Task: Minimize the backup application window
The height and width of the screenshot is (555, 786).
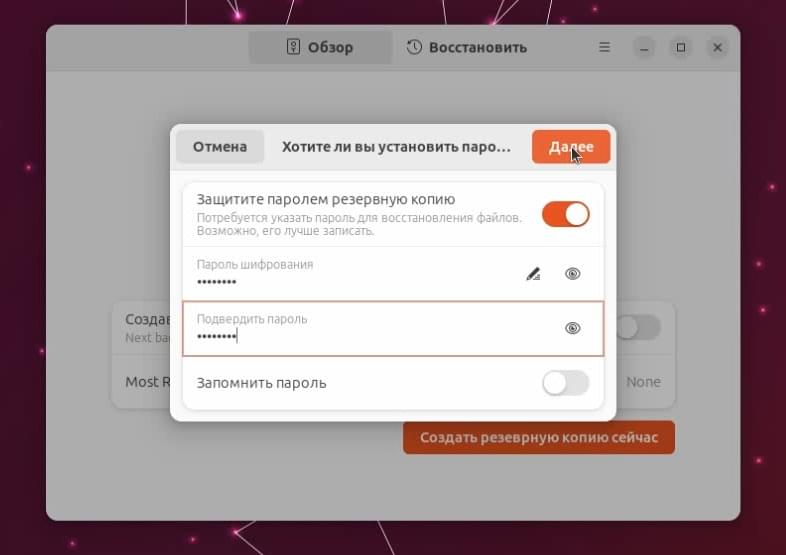Action: point(644,48)
